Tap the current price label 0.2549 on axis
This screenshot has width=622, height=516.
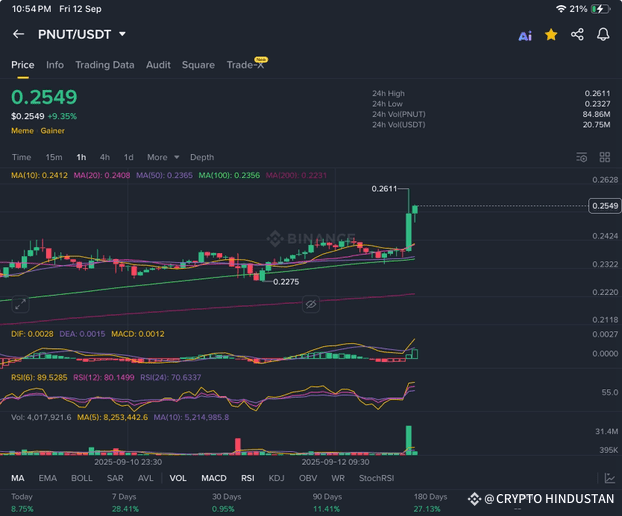(605, 206)
